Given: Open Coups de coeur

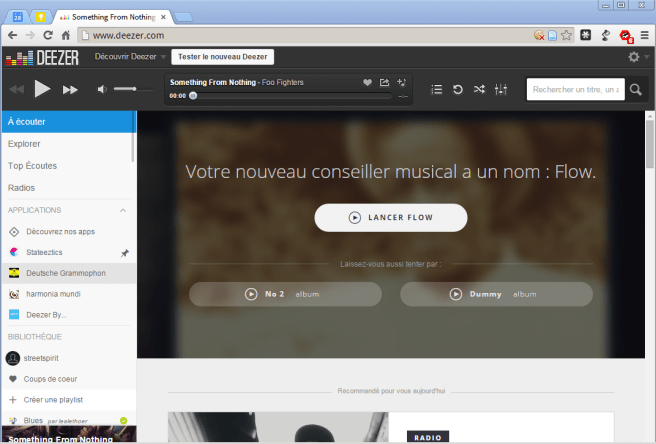Looking at the screenshot, I should (x=69, y=379).
